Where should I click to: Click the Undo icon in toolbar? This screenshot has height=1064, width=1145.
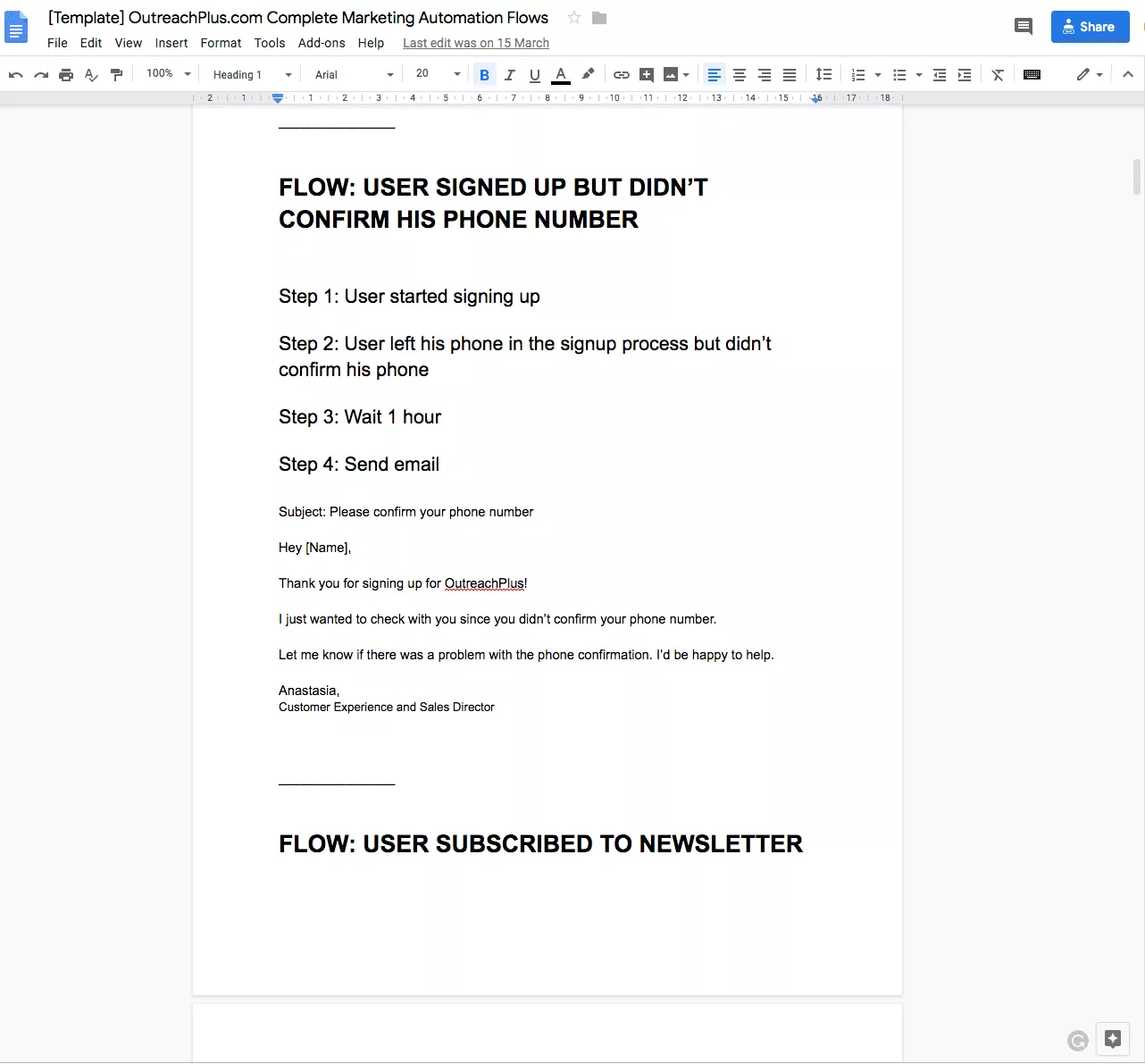coord(16,75)
